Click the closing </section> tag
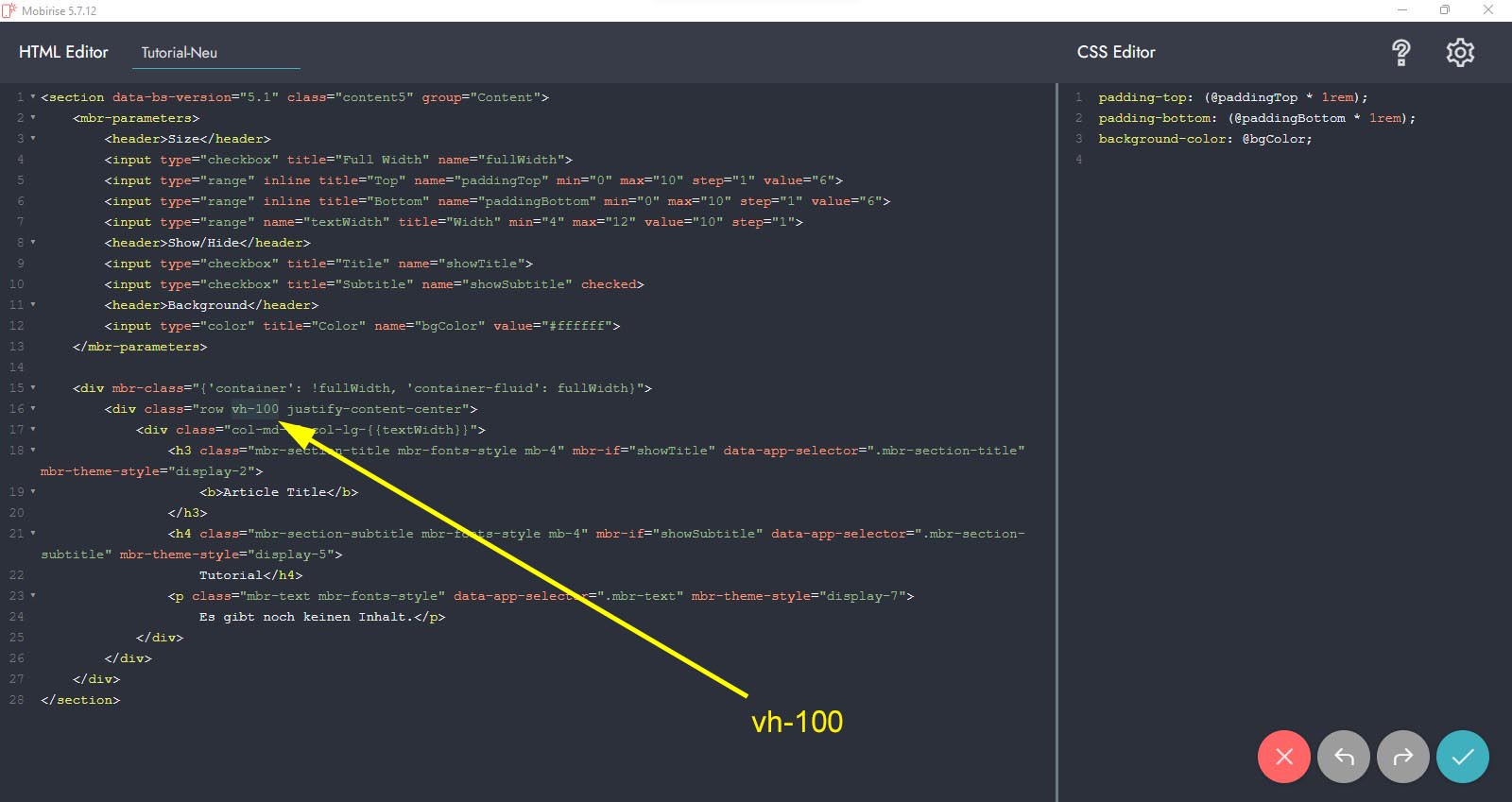The height and width of the screenshot is (802, 1512). pos(80,700)
